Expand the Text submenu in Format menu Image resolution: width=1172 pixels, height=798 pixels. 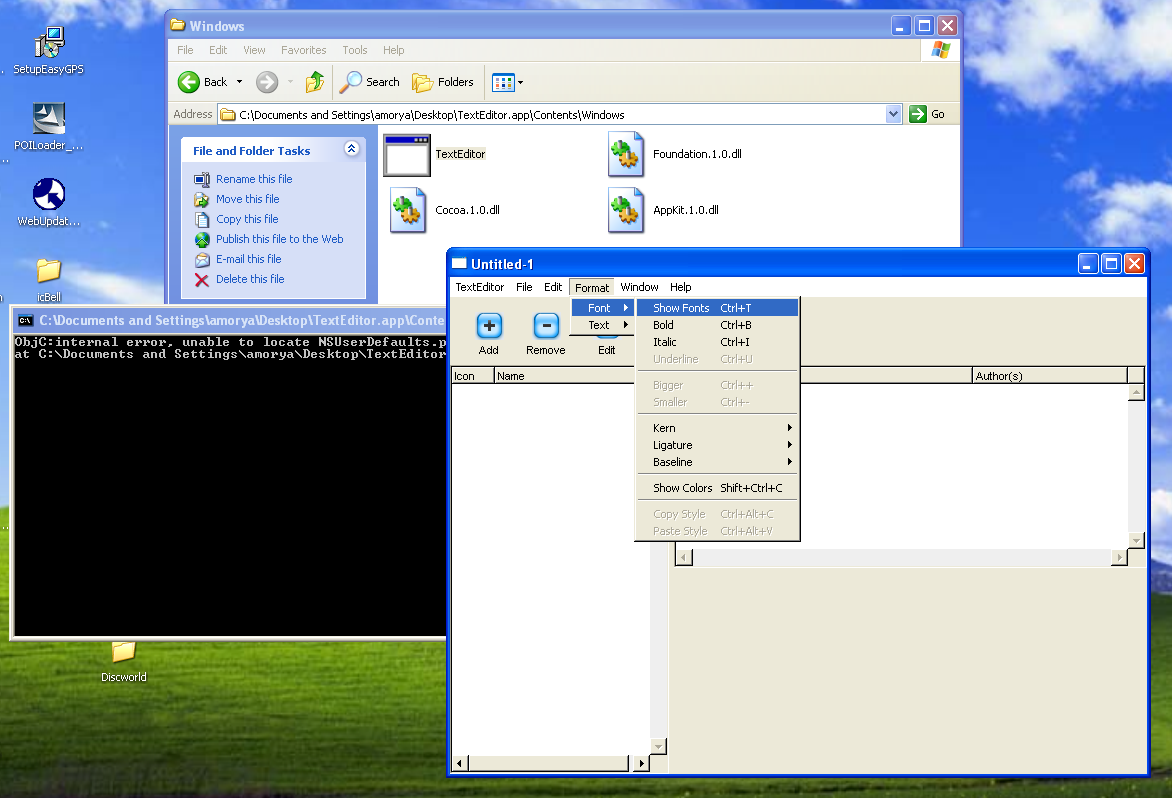click(602, 325)
